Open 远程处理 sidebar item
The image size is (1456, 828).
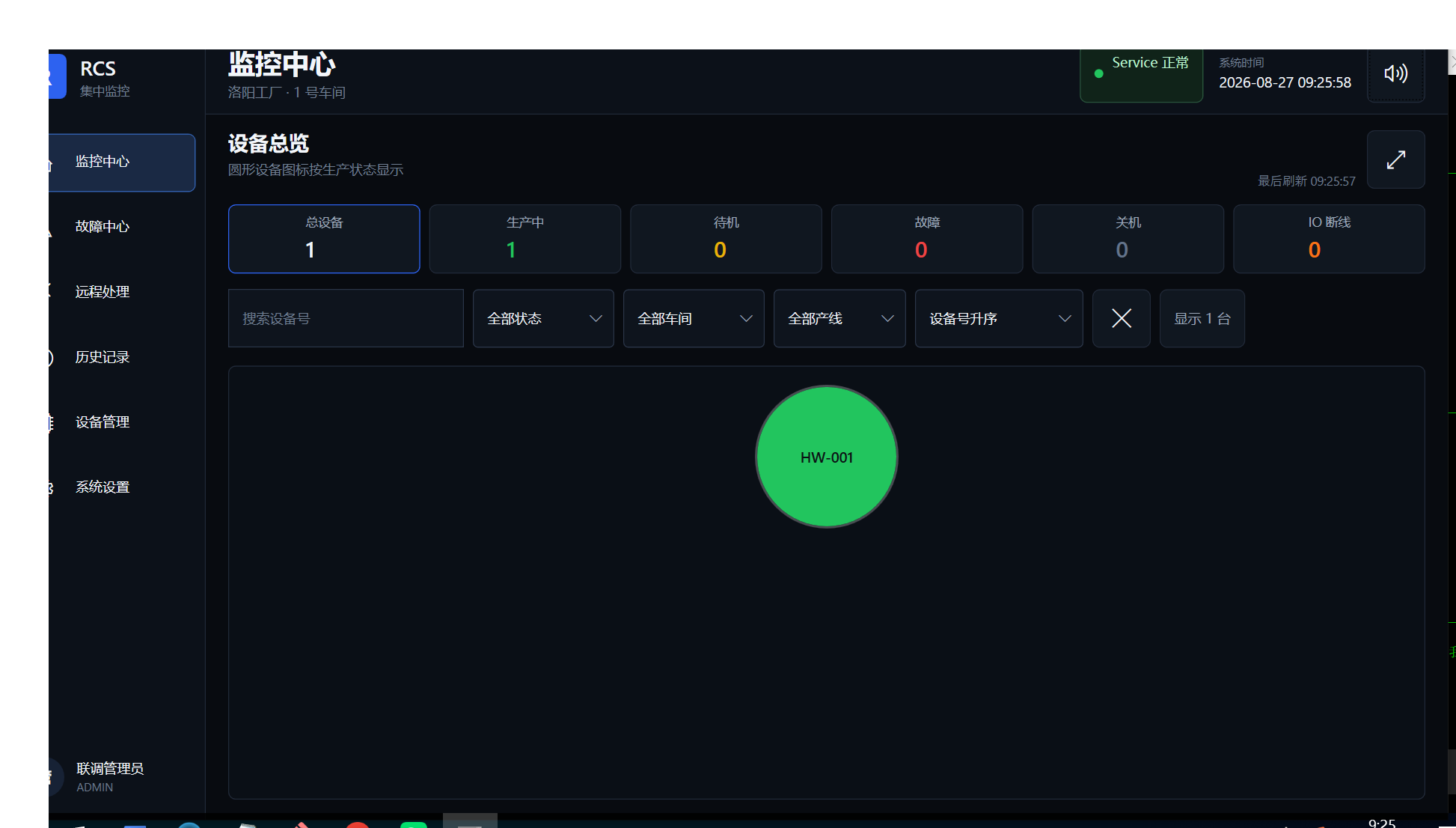pos(122,292)
